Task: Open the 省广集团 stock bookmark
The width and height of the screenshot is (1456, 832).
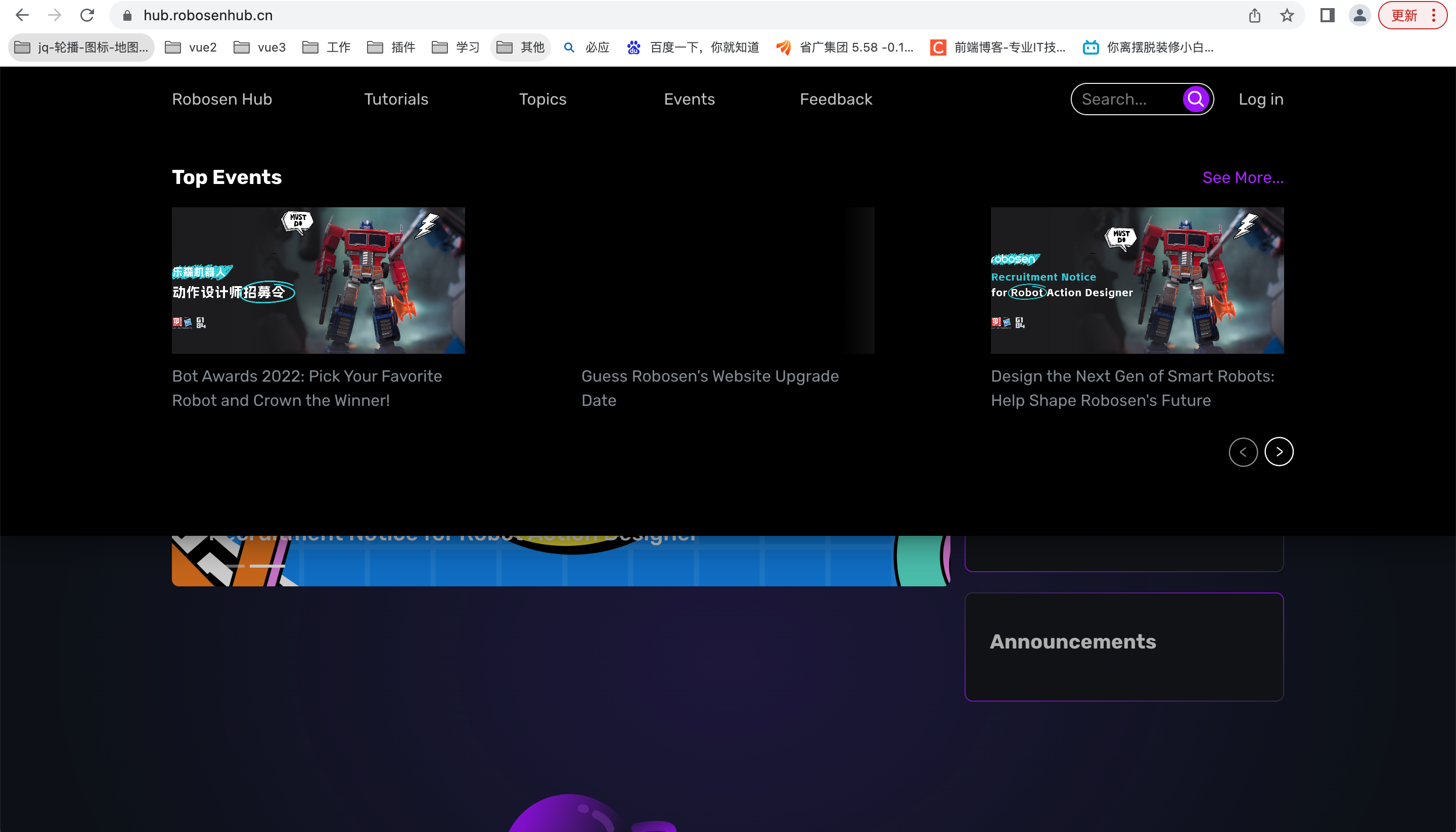Action: coord(845,48)
